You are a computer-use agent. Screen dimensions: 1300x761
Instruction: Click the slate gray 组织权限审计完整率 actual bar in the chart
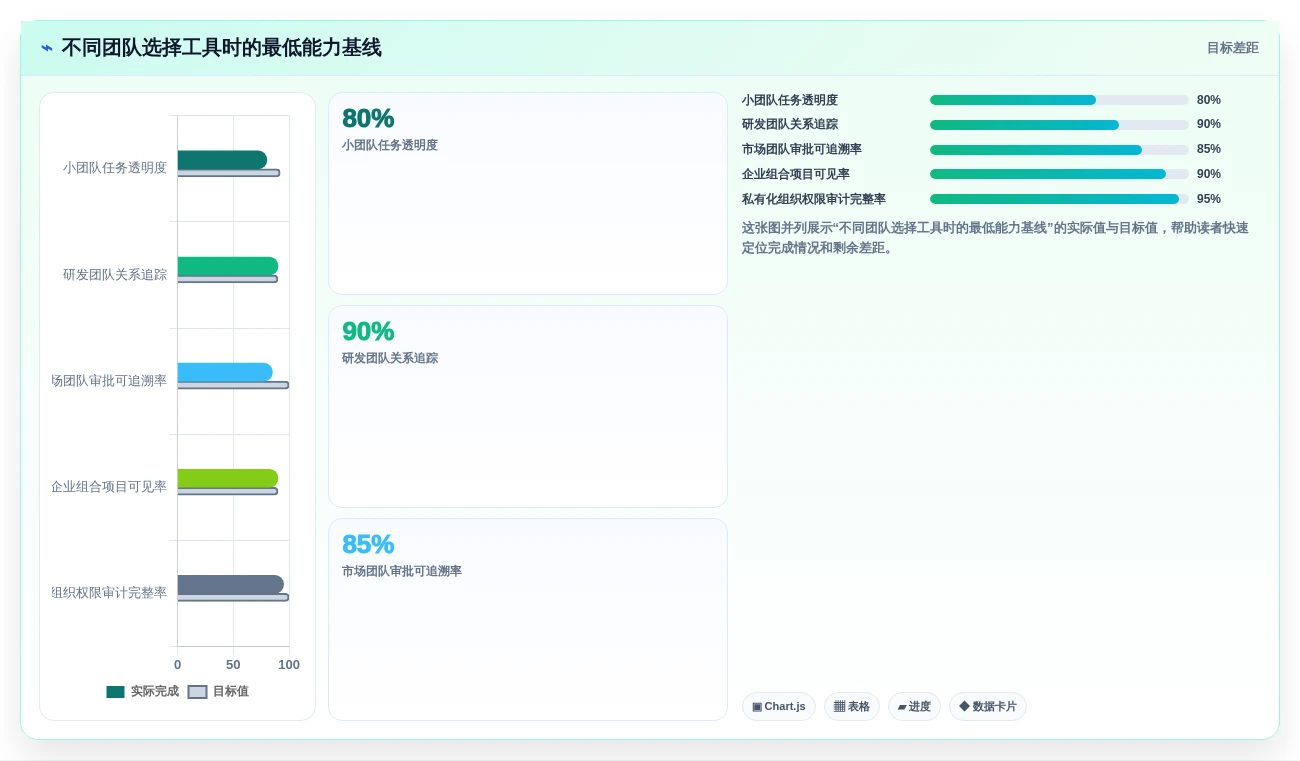coord(231,584)
